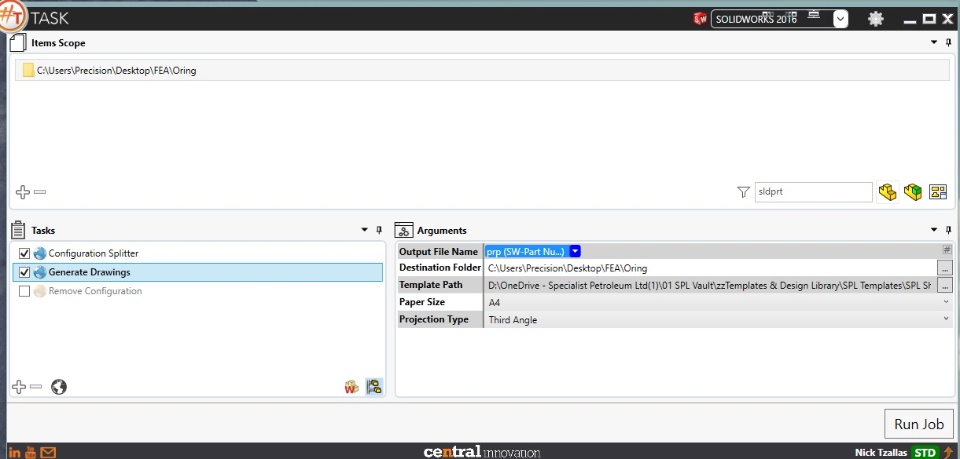
Task: Click the hash button on Output File Name
Action: click(x=947, y=250)
